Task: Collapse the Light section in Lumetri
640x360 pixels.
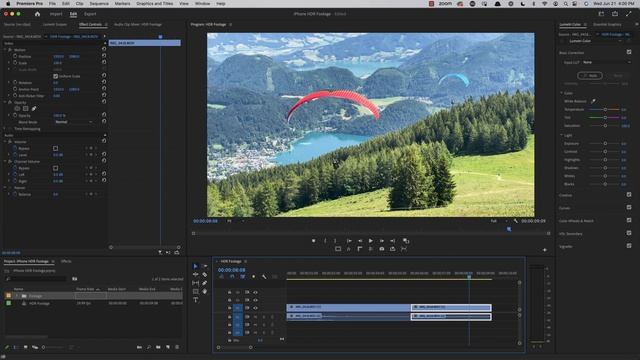Action: click(x=562, y=135)
